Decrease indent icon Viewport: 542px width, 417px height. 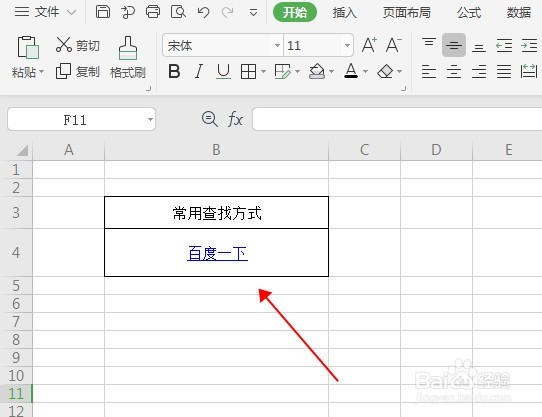point(504,45)
